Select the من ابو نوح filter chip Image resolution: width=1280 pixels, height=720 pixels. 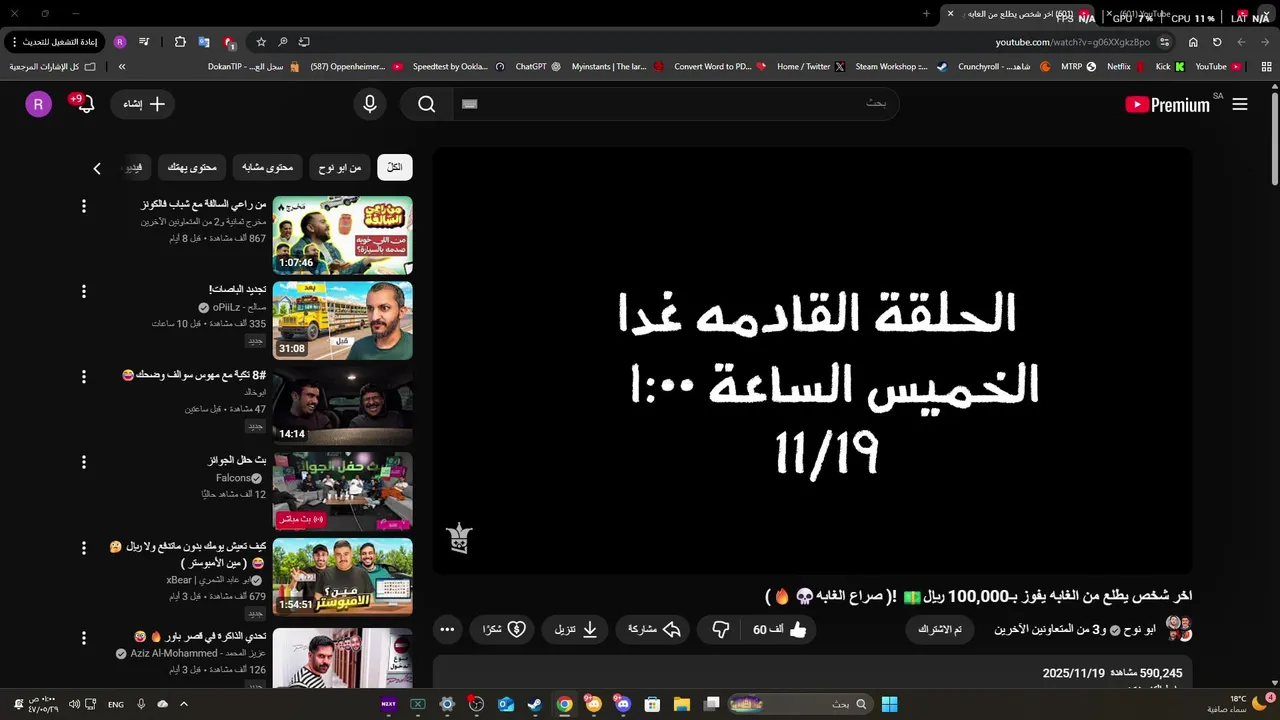(x=340, y=167)
